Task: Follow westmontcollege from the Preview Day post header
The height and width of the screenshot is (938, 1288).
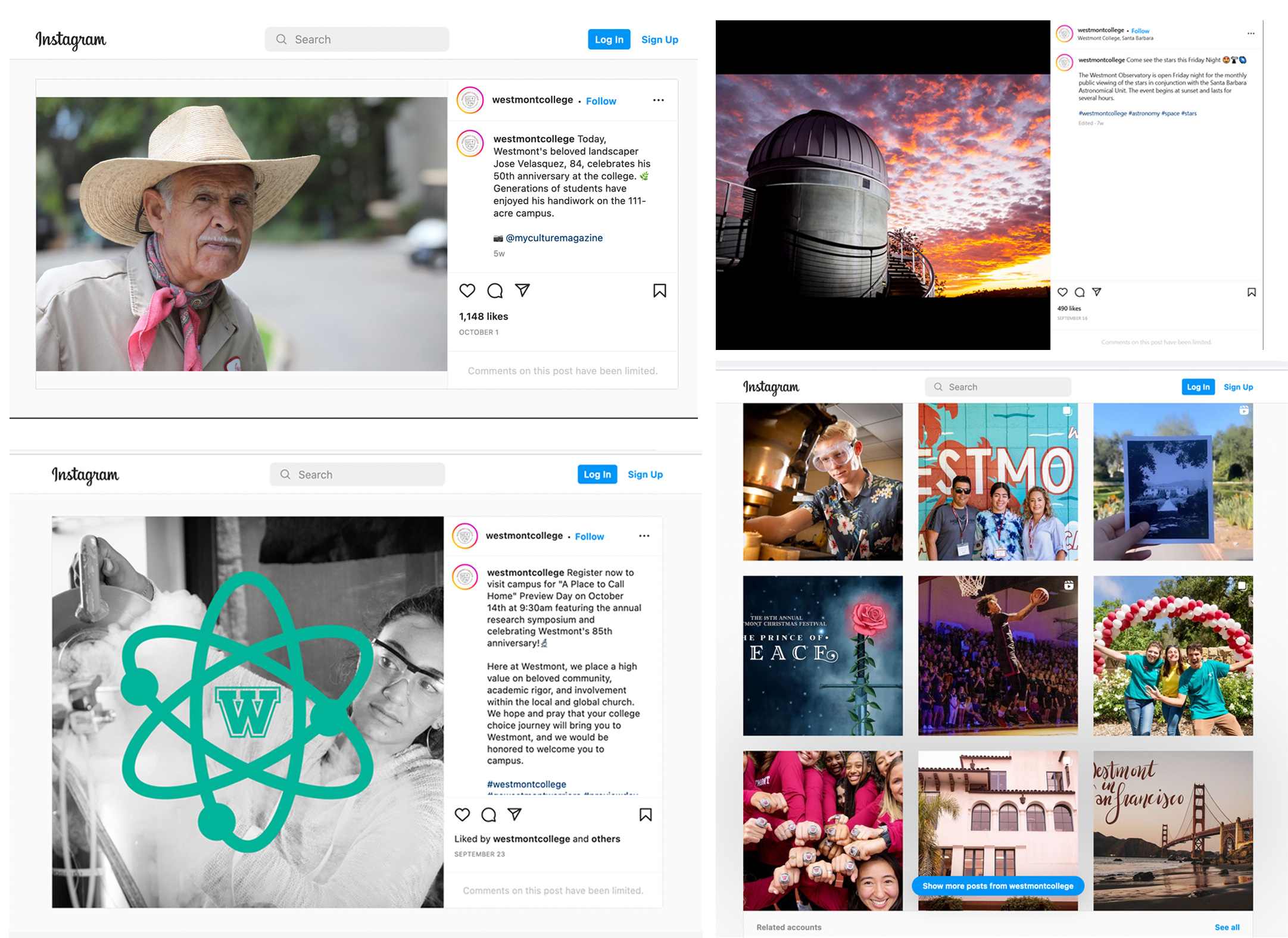Action: pos(589,536)
